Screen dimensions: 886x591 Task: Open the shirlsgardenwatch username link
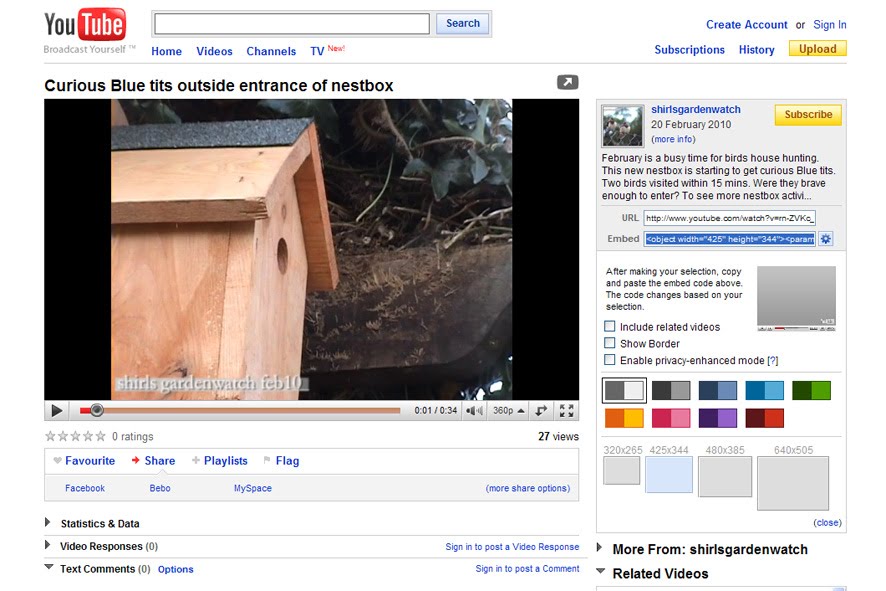696,110
